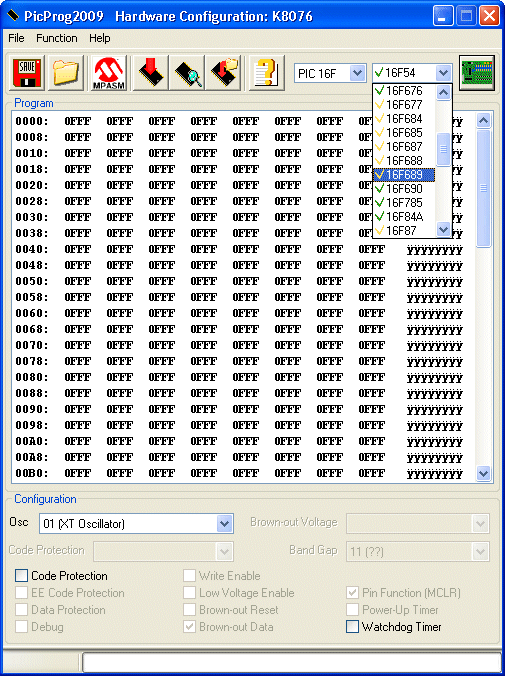This screenshot has height=676, width=505.
Task: Select 16F685 in device list
Action: point(404,133)
